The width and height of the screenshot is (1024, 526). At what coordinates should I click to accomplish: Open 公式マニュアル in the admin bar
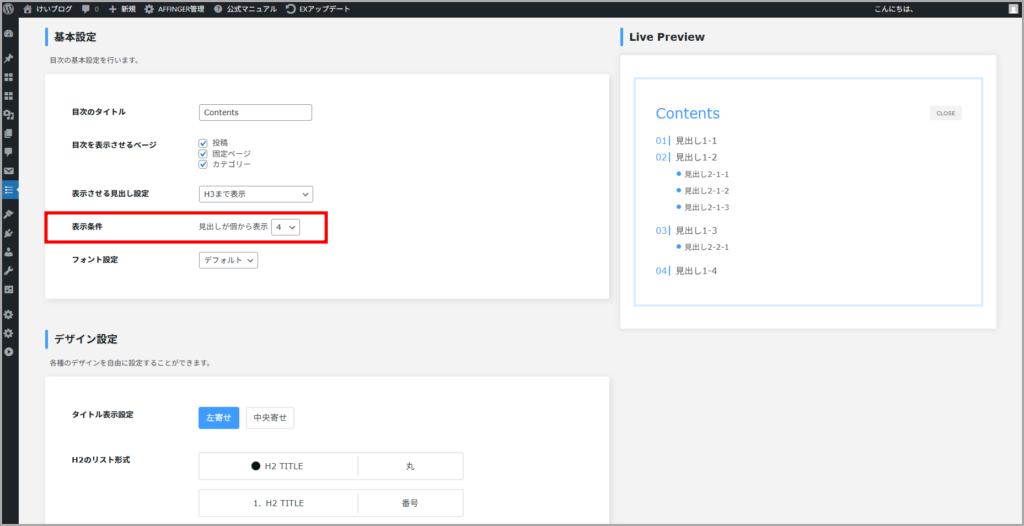coord(245,9)
